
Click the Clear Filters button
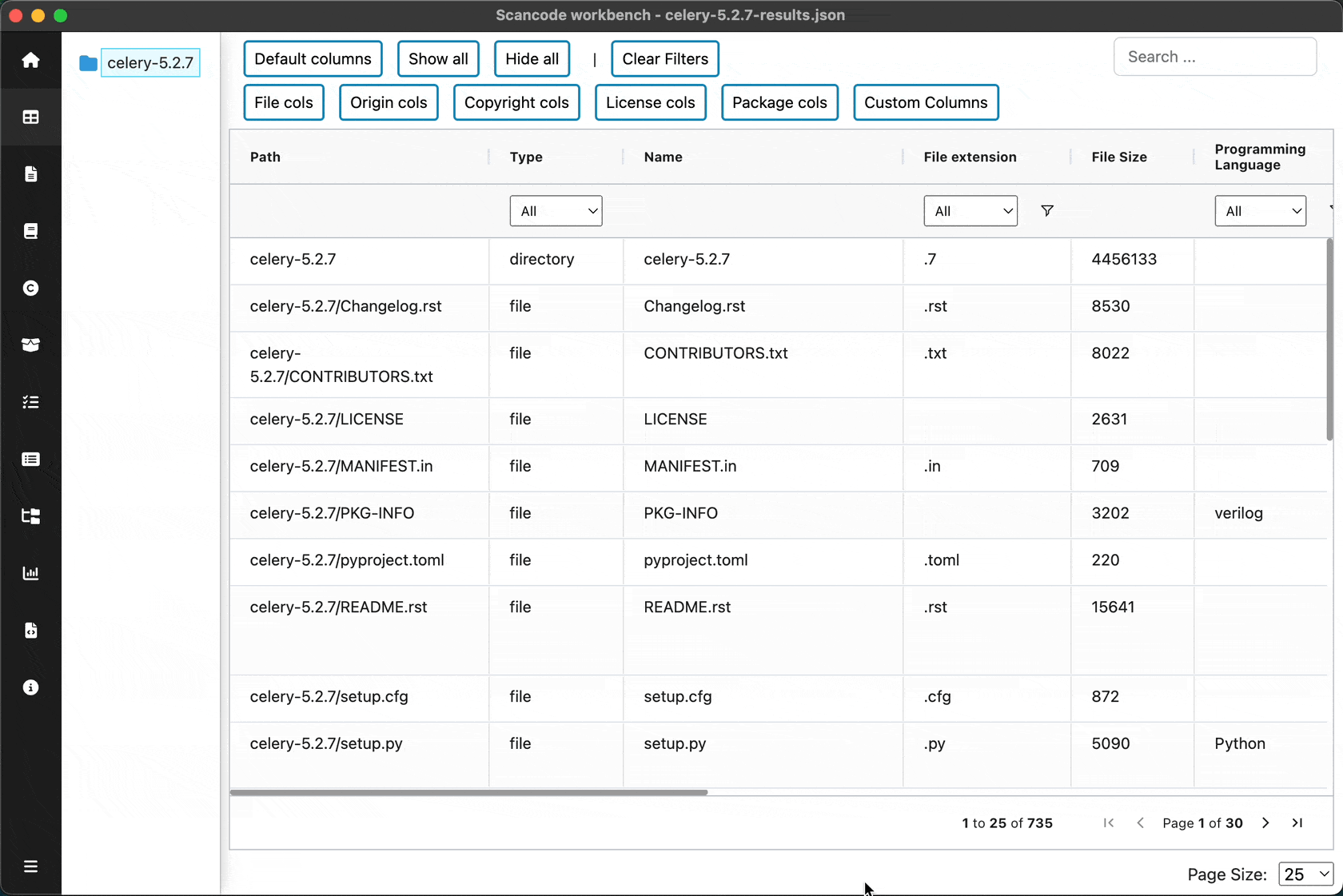pos(665,59)
